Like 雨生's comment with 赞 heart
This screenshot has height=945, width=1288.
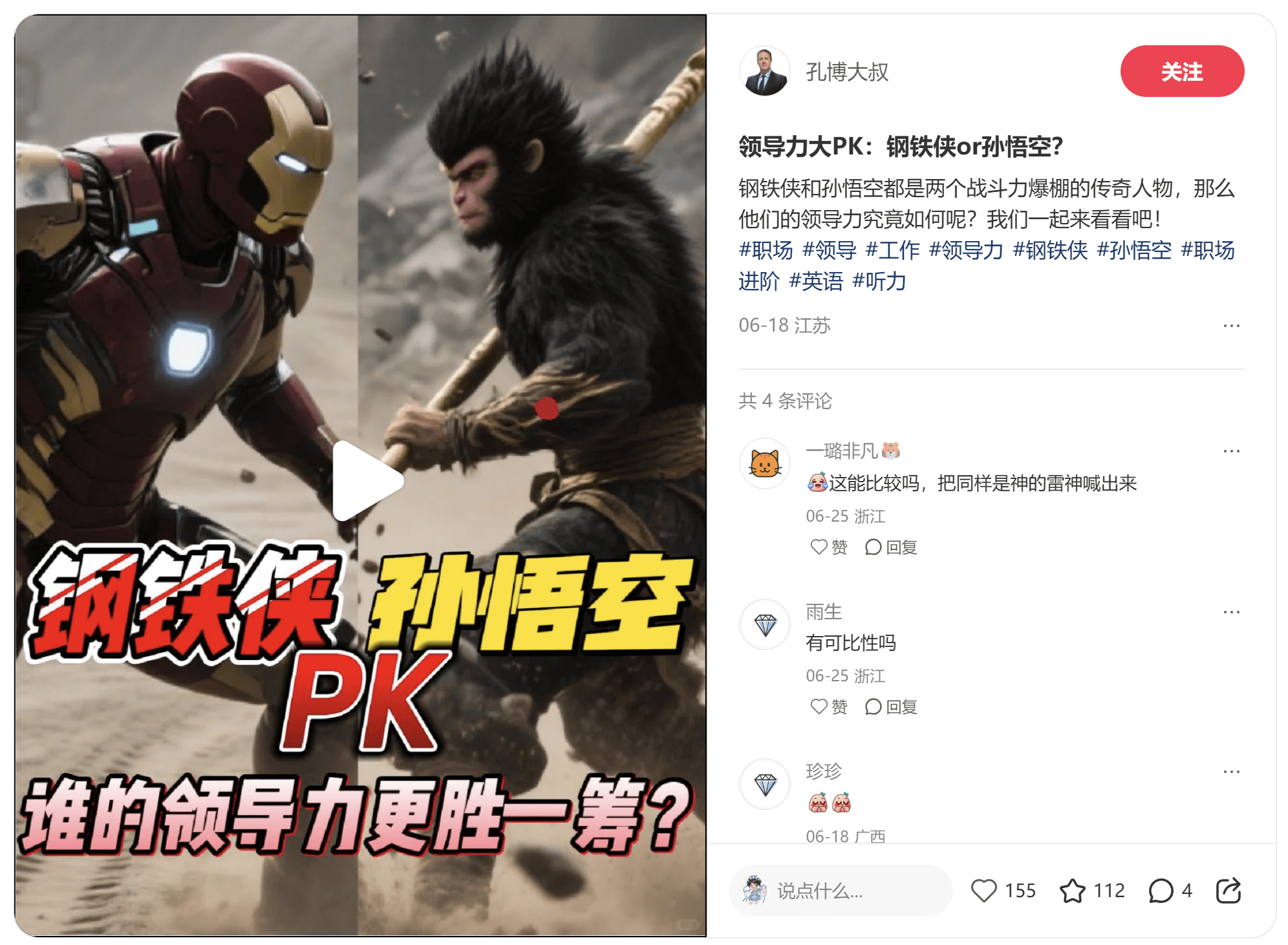pos(828,706)
